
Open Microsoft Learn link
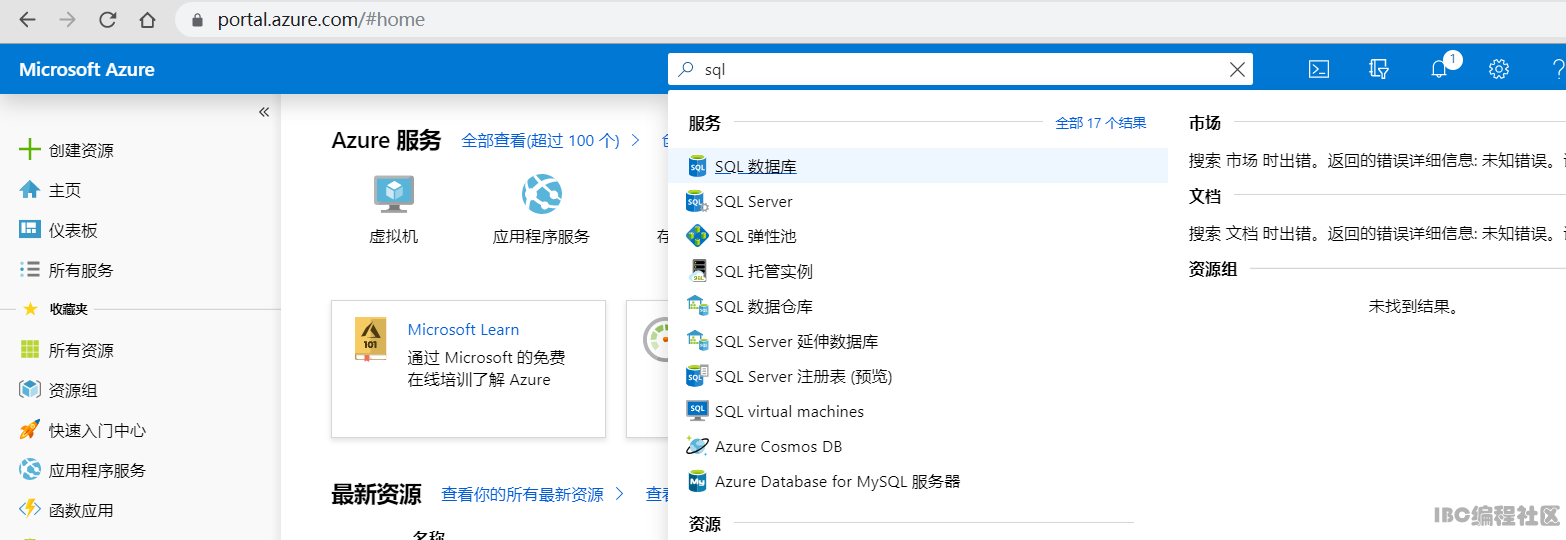[x=463, y=329]
